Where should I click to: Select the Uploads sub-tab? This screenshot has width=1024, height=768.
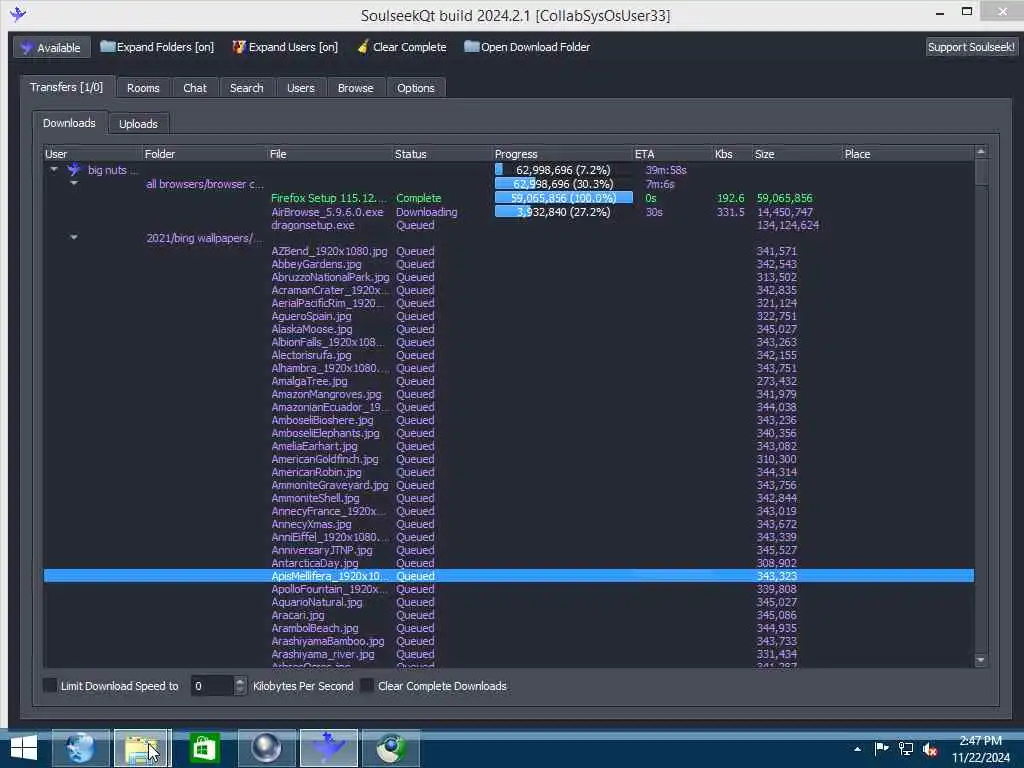pyautogui.click(x=138, y=124)
